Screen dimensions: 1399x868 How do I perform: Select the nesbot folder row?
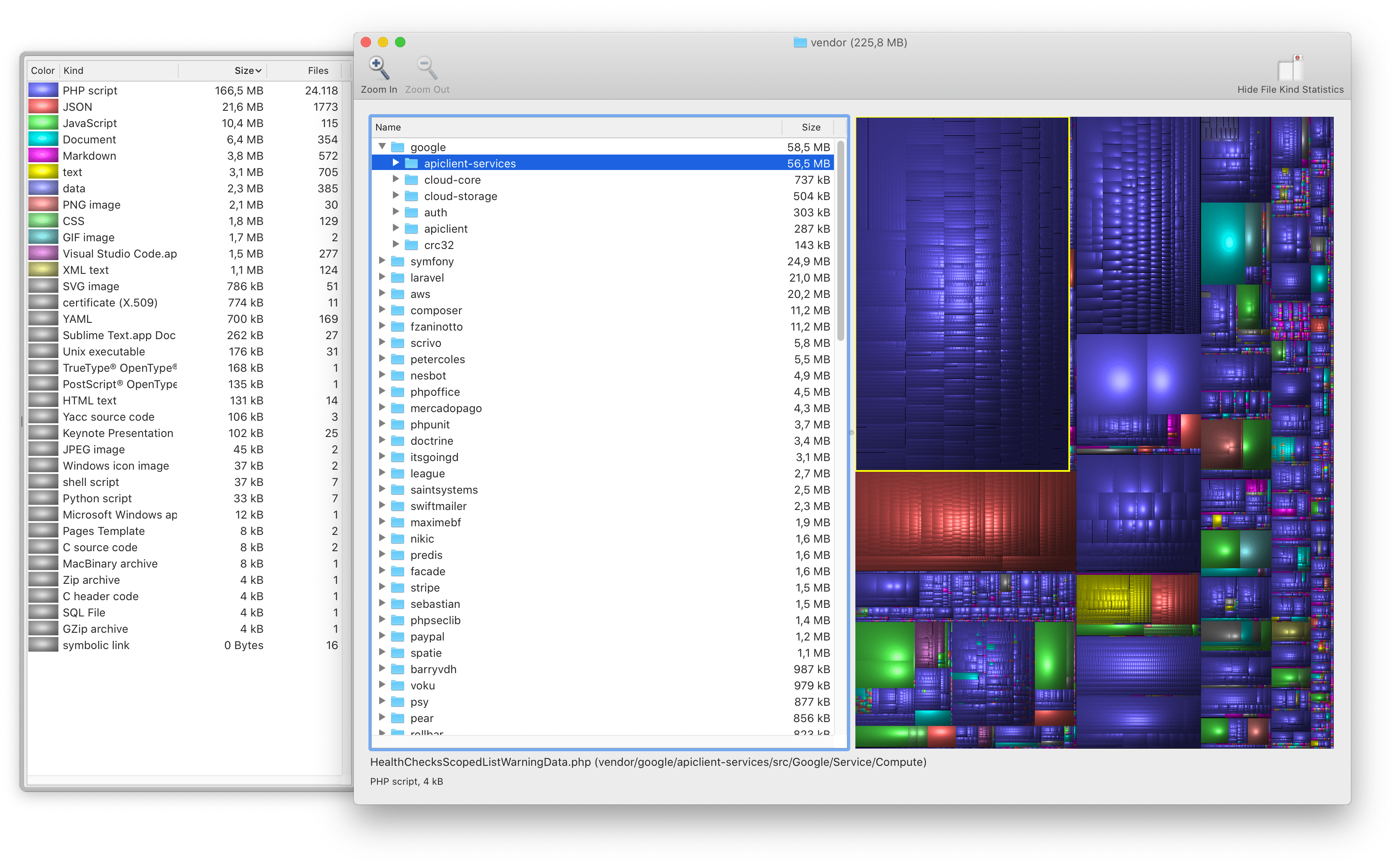(603, 376)
